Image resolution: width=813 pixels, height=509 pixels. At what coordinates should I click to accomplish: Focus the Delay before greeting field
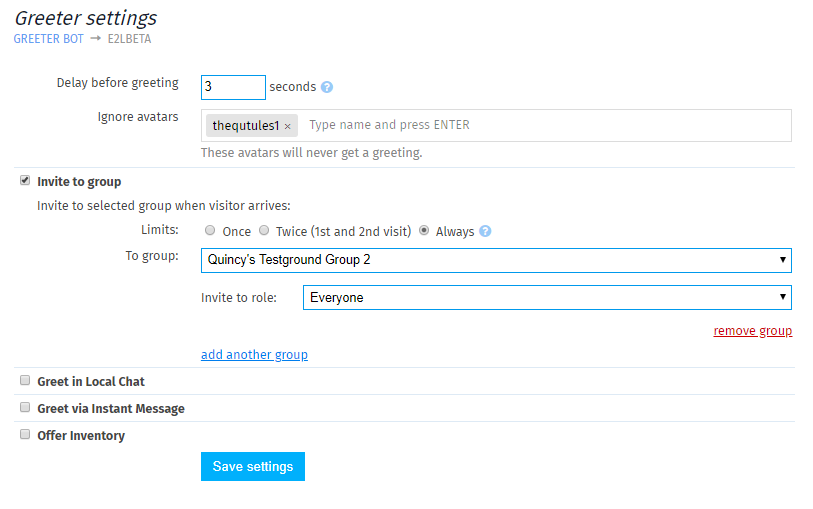[233, 87]
